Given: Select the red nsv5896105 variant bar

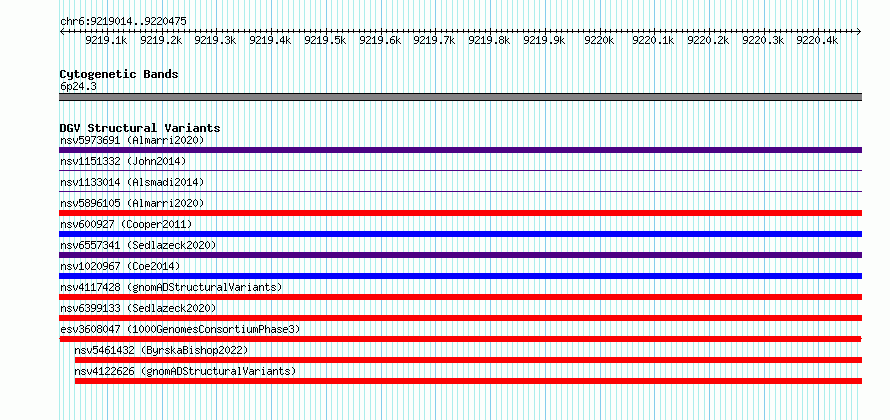Looking at the screenshot, I should [460, 213].
